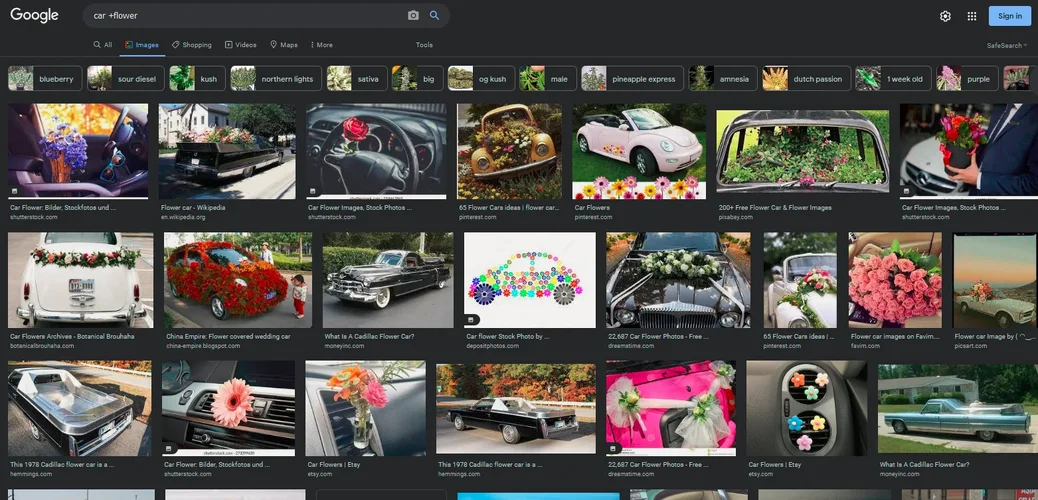Open the colorful vent clip flowers Etsy thumbnail
Viewport: 1038px width, 500px height.
coord(807,408)
